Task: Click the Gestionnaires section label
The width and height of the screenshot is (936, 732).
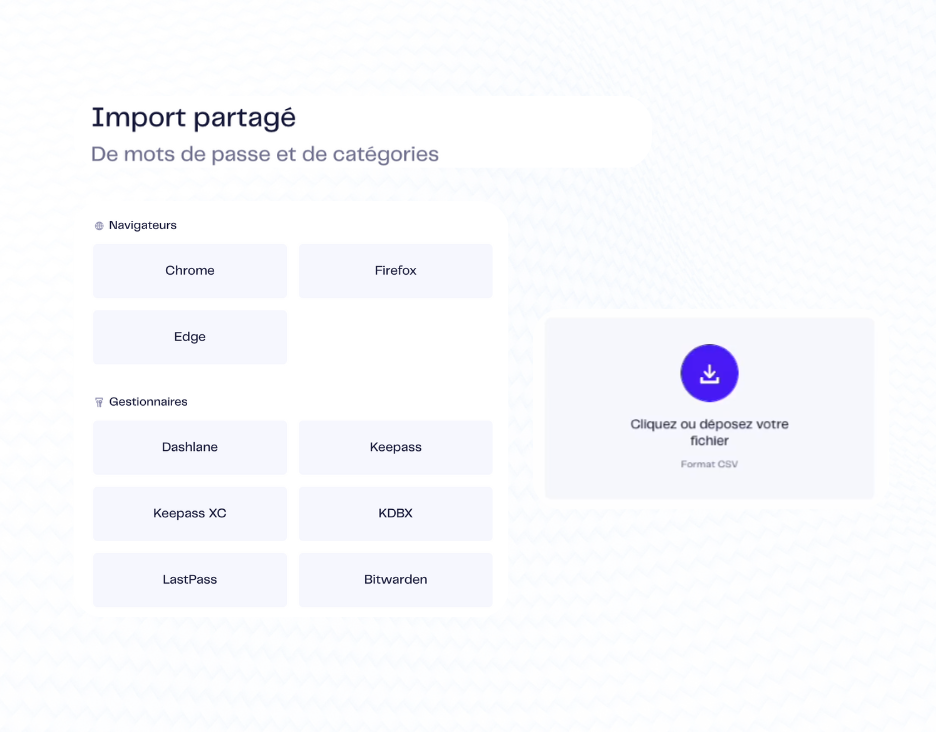Action: (148, 402)
